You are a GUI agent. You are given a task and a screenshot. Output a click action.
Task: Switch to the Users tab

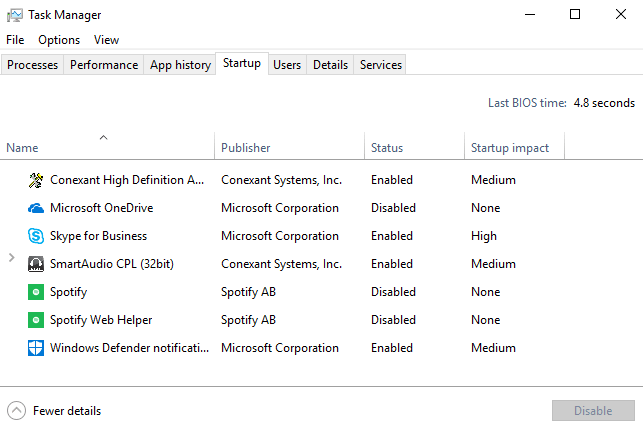[x=287, y=65]
